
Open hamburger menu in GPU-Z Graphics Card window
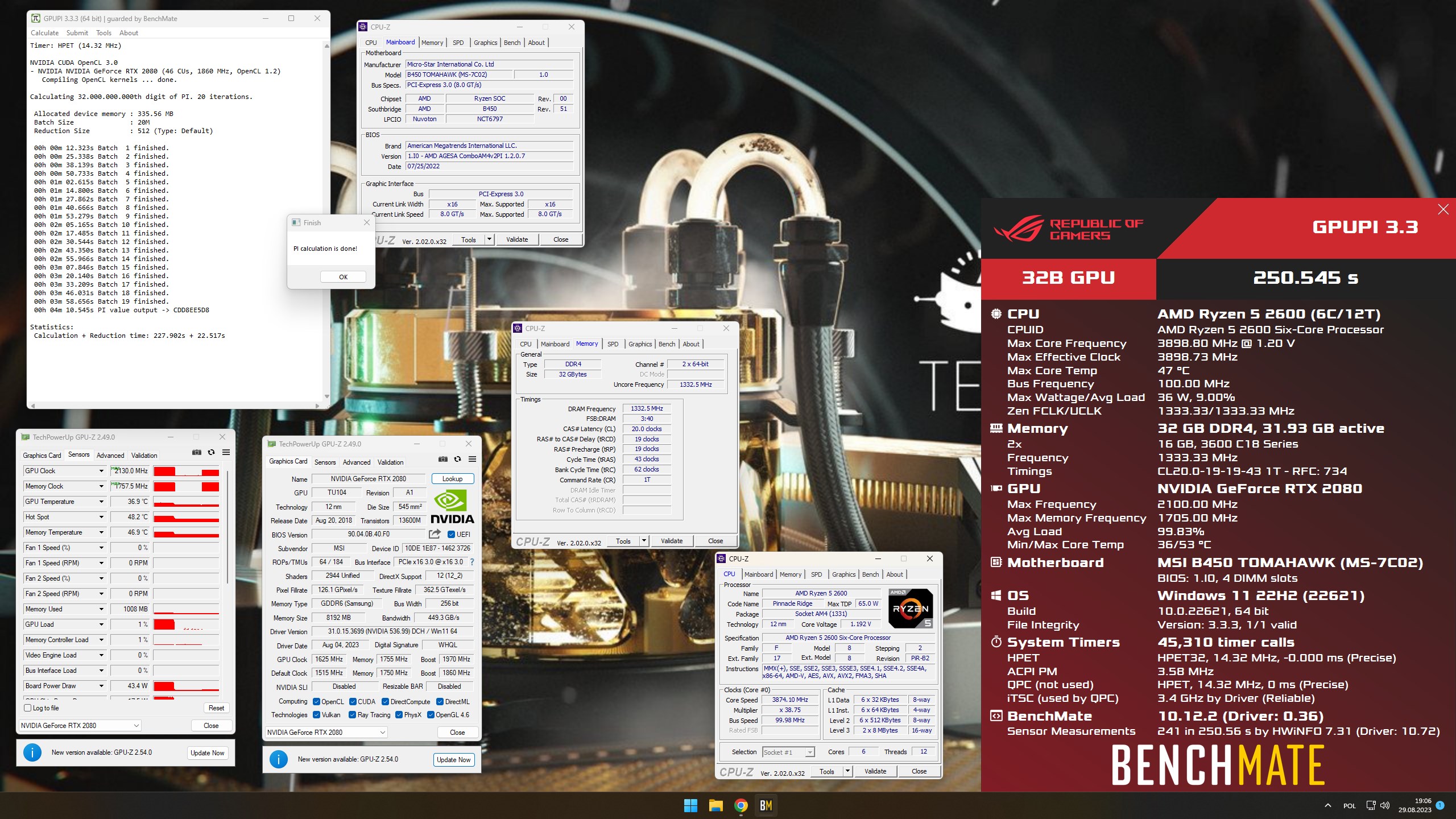tap(472, 459)
